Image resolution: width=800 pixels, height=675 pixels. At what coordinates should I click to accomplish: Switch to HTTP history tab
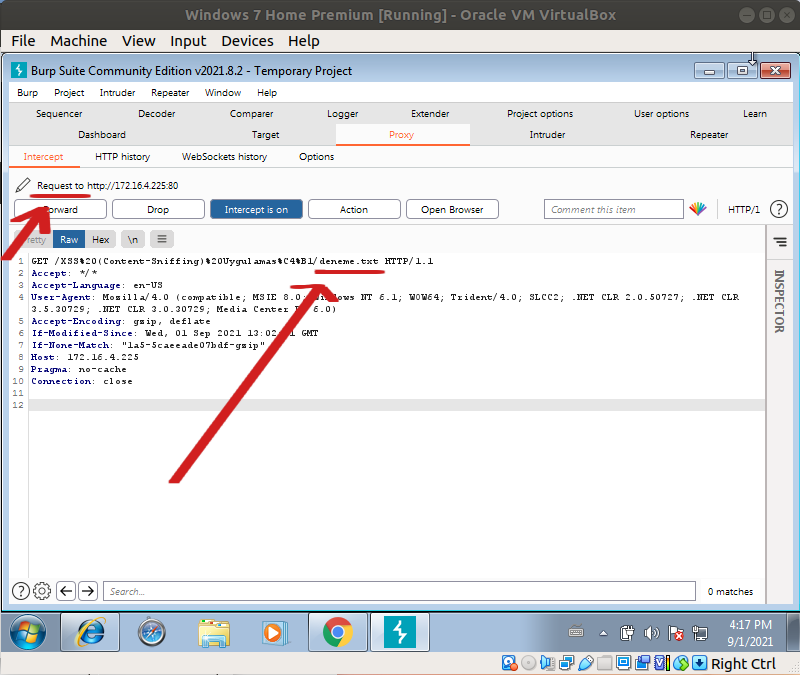122,157
